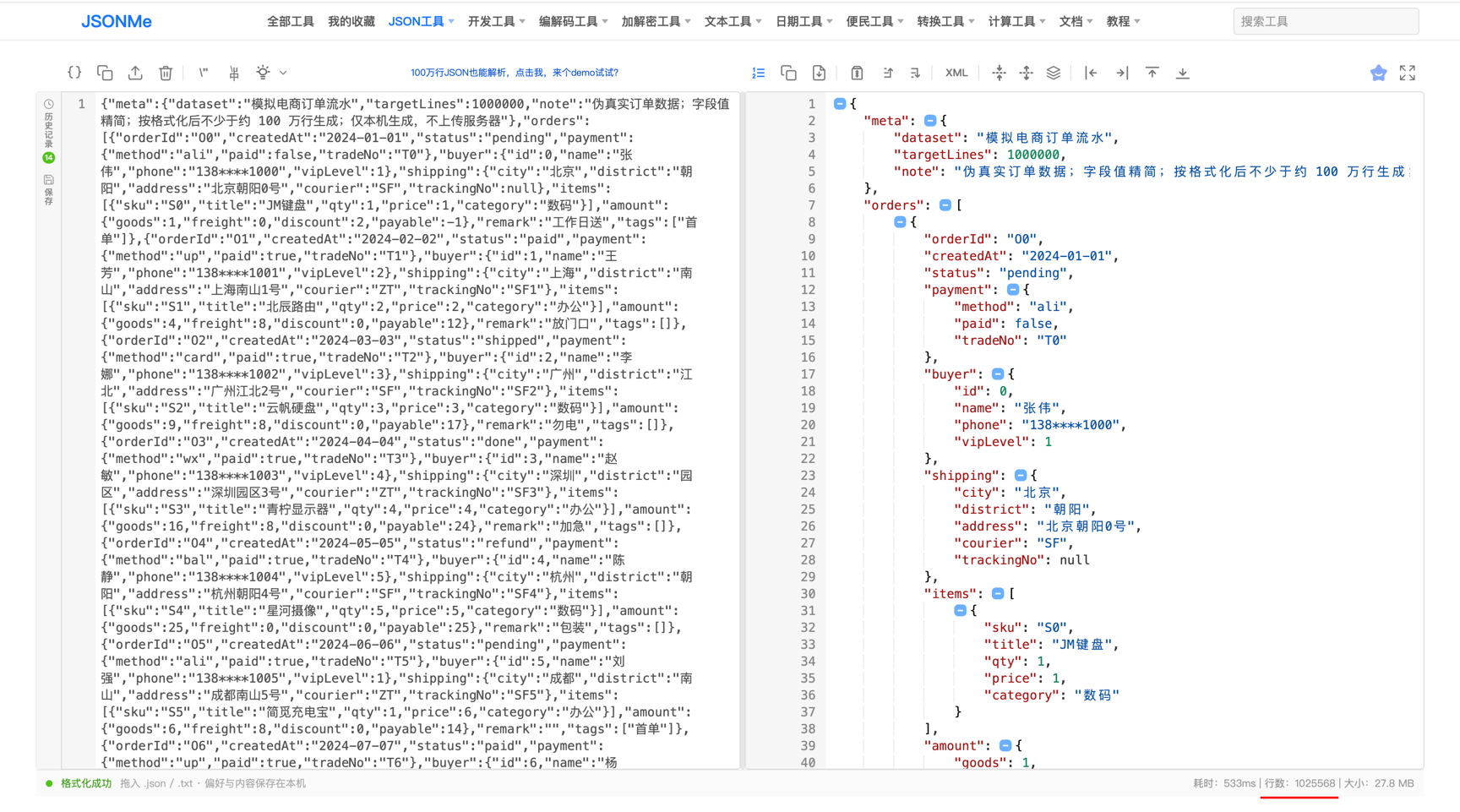Image resolution: width=1460 pixels, height=812 pixels.
Task: Expand the 便民工具 dropdown menu
Action: pos(875,21)
